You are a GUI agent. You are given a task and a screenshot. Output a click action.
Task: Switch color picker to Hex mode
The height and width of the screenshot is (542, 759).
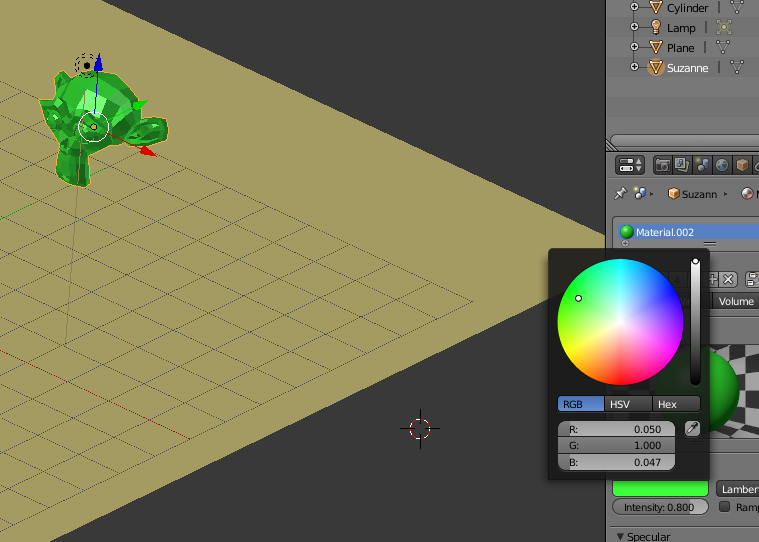[x=676, y=404]
